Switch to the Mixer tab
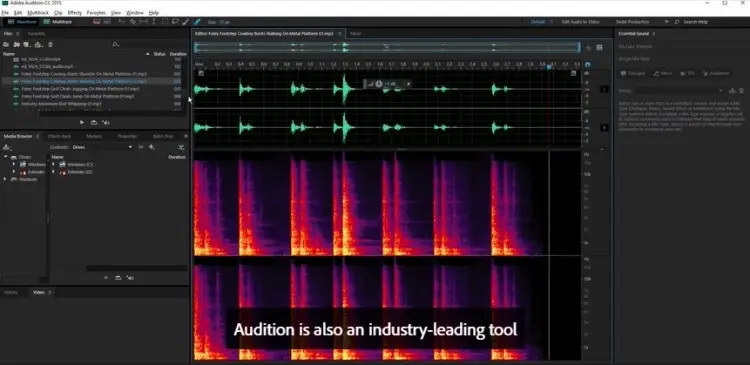This screenshot has height=365, width=750. pos(355,34)
